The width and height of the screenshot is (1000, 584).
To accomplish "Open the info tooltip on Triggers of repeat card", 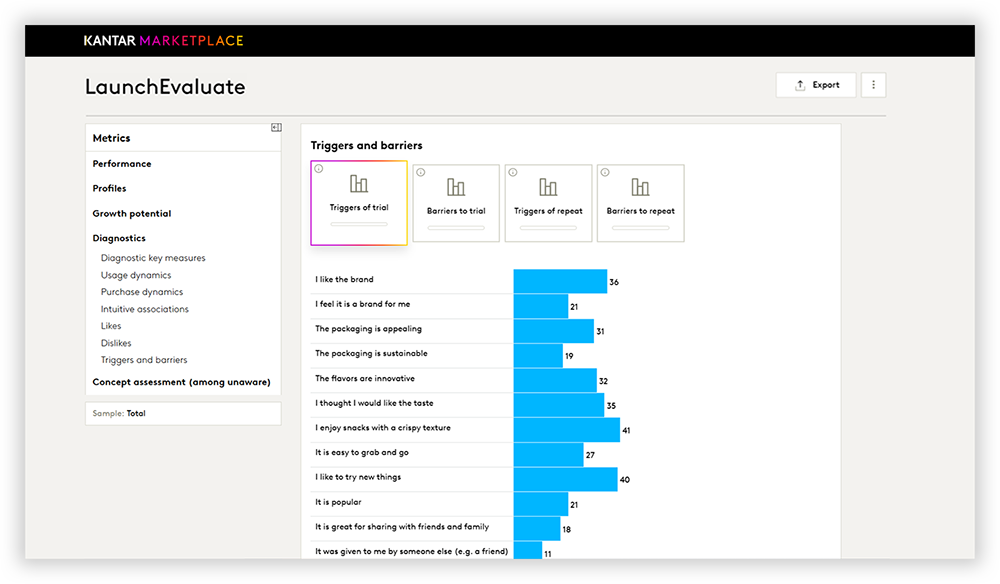I will 512,172.
